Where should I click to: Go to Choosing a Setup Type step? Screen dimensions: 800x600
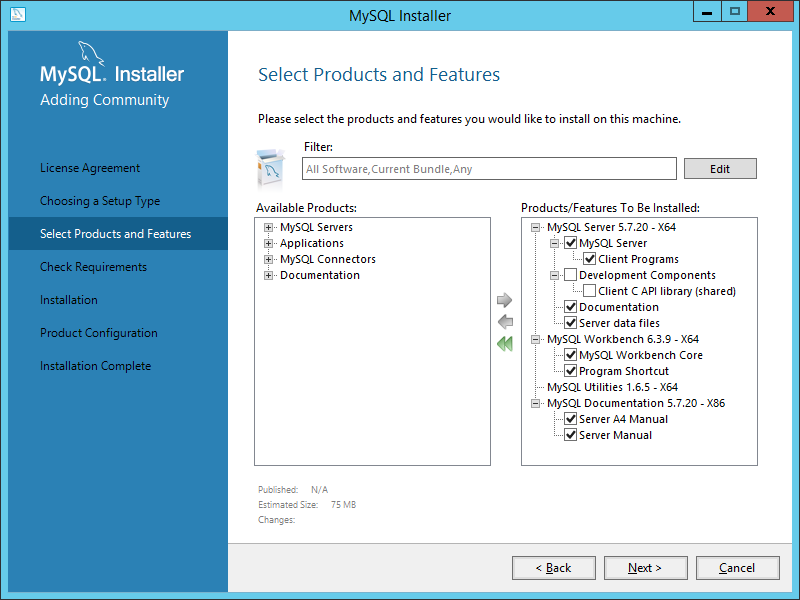[100, 201]
